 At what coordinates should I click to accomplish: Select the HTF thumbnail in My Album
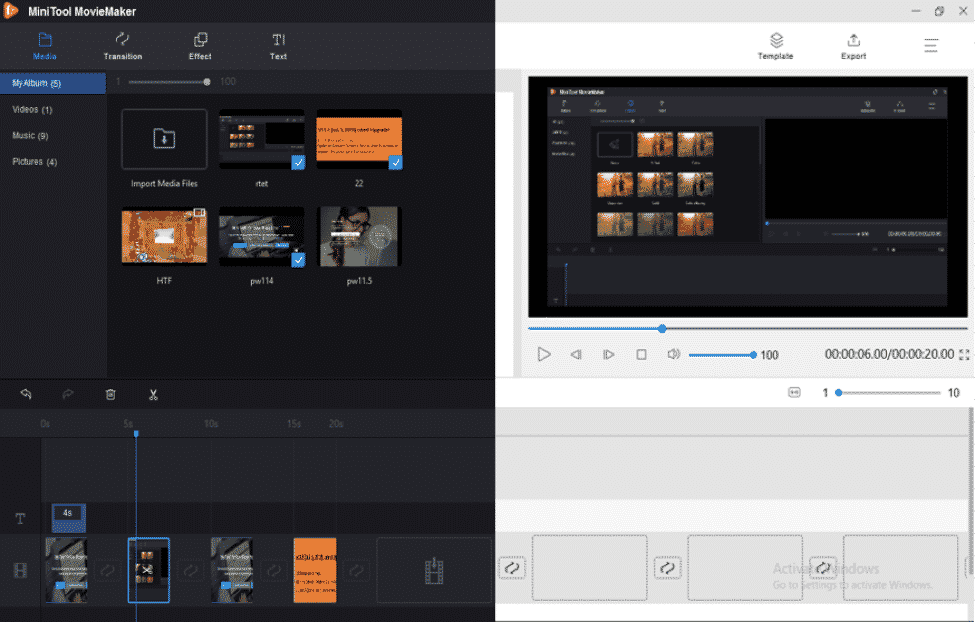pyautogui.click(x=164, y=236)
